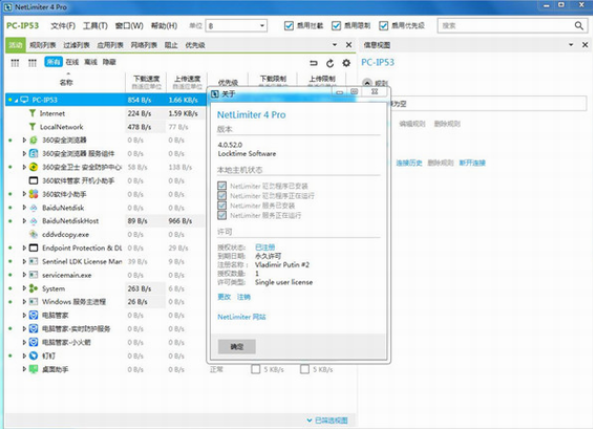Click the Internet filter funnel icon
This screenshot has width=593, height=429.
pyautogui.click(x=33, y=113)
